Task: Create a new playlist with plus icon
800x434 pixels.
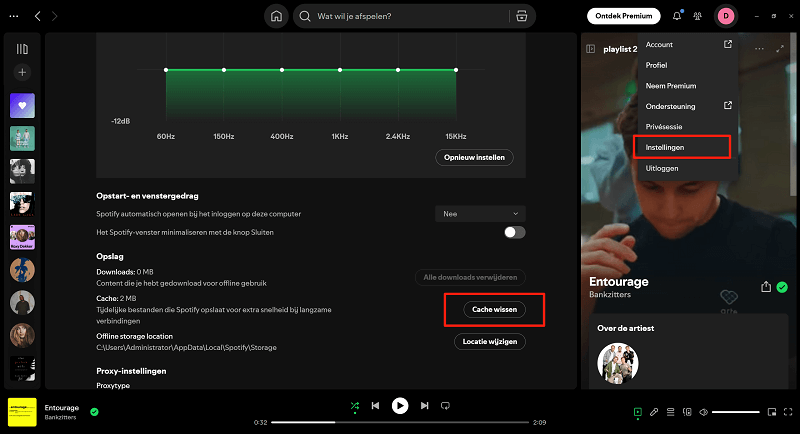Action: pos(22,72)
